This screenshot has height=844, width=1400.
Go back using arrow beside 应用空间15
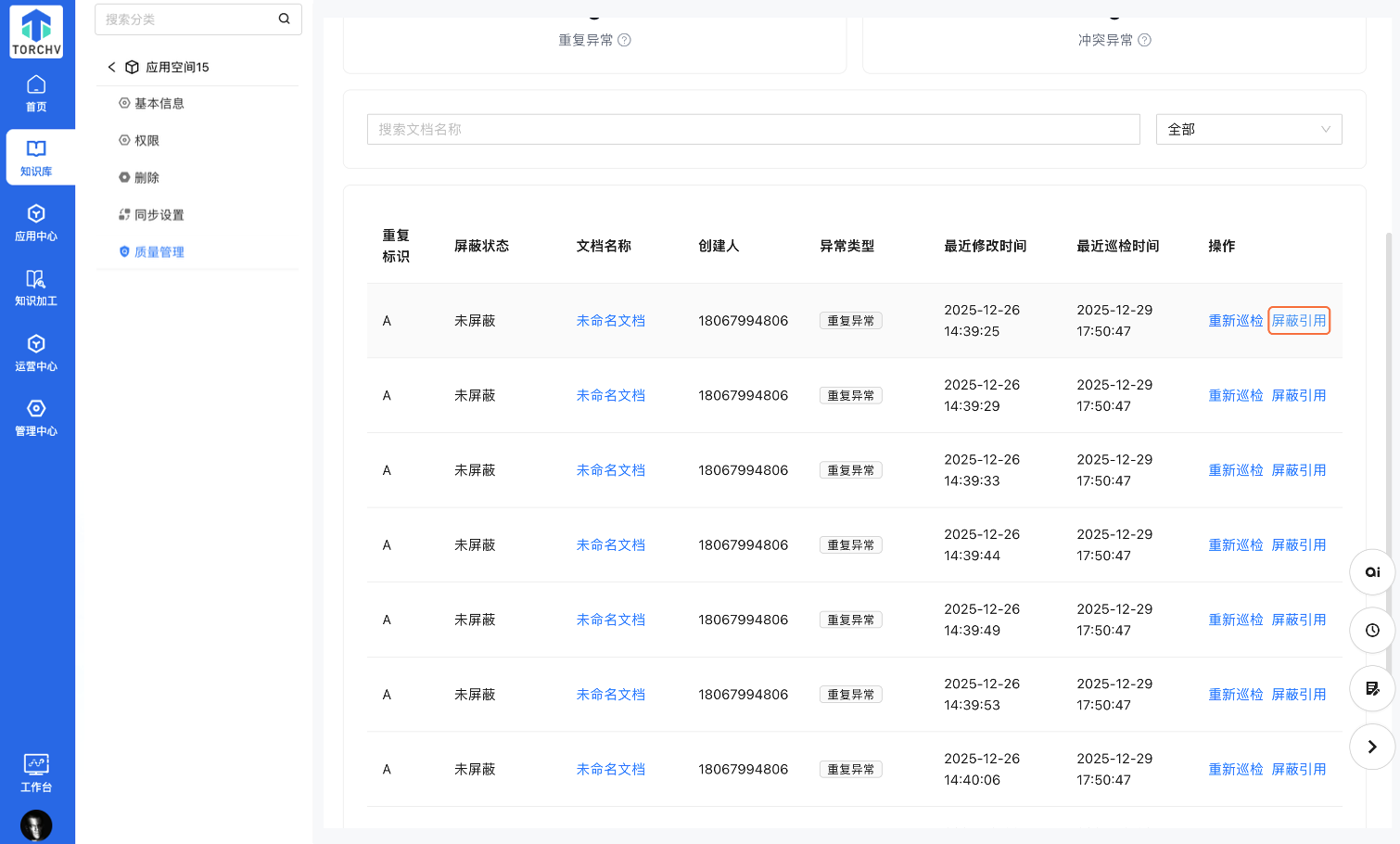tap(112, 67)
